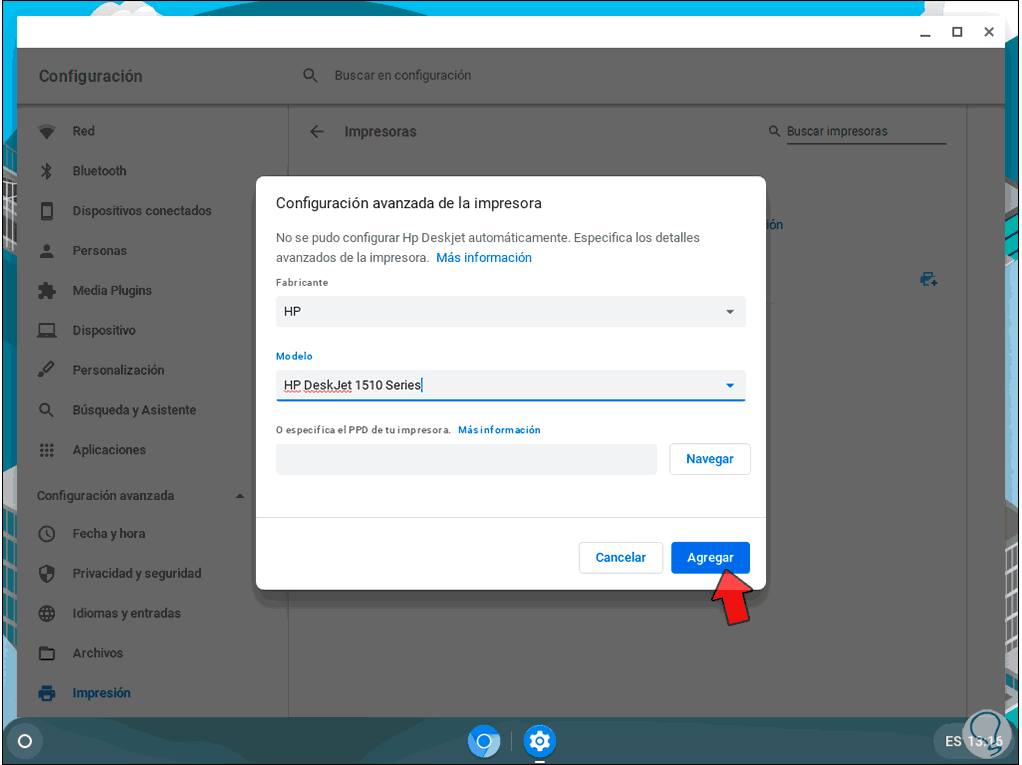Click the Dispositivos conectados phone icon
This screenshot has height=765, width=1022.
click(46, 211)
